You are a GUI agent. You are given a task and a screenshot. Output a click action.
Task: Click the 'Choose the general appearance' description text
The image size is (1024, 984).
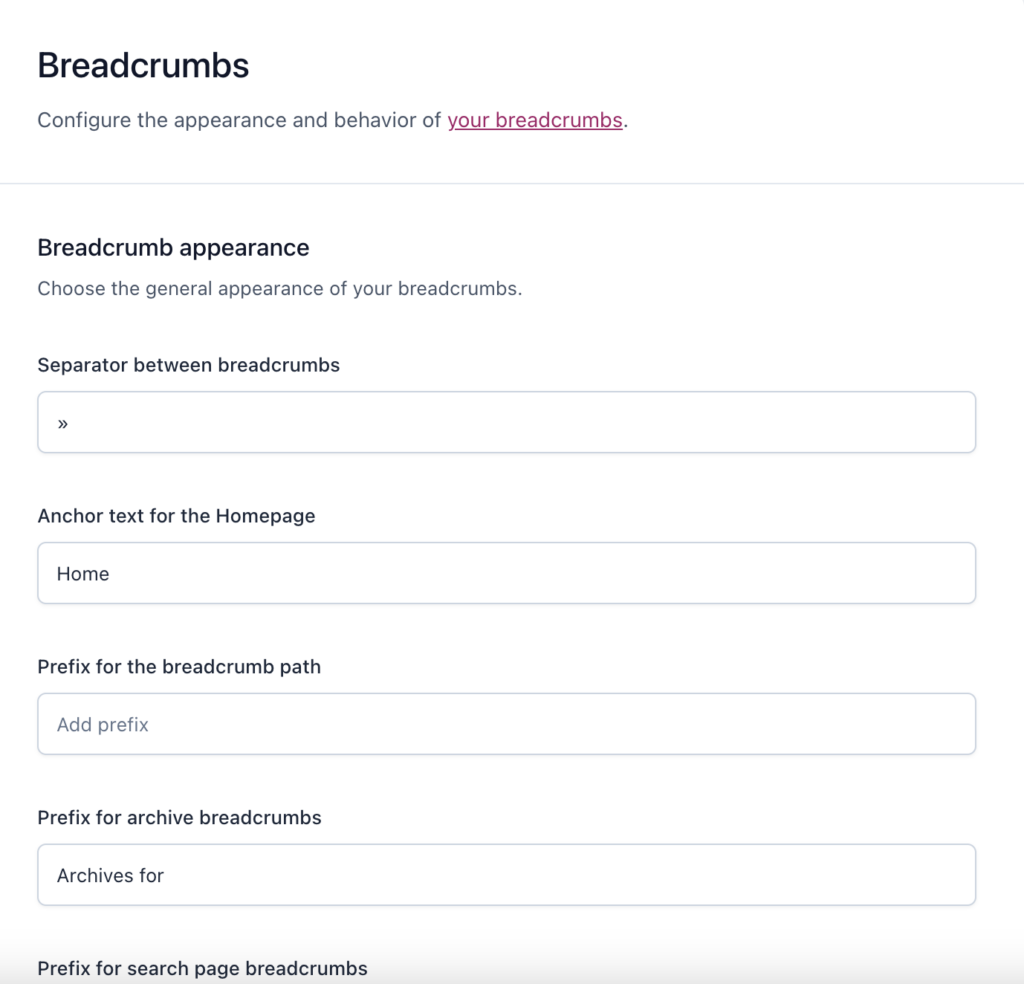tap(279, 289)
